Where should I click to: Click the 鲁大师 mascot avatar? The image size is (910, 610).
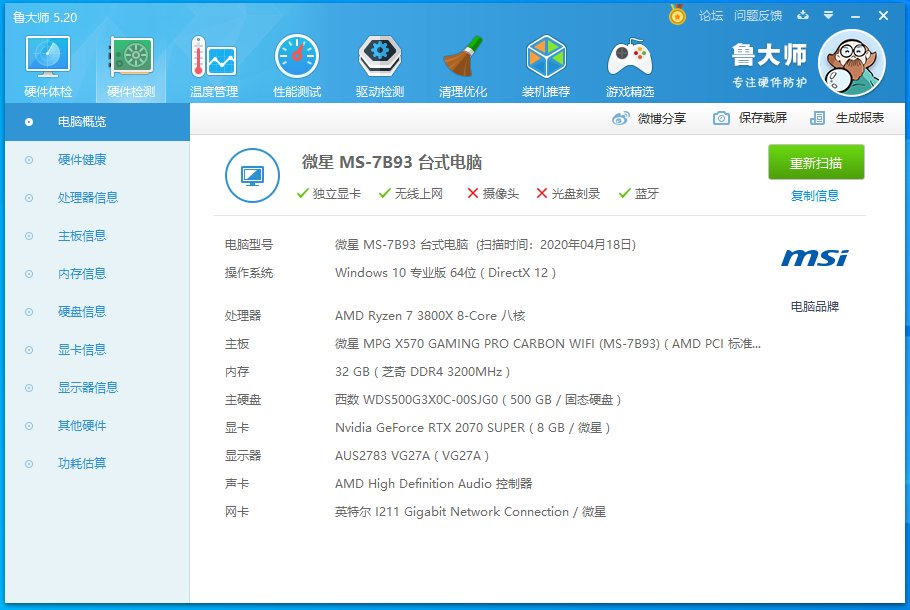pos(852,62)
